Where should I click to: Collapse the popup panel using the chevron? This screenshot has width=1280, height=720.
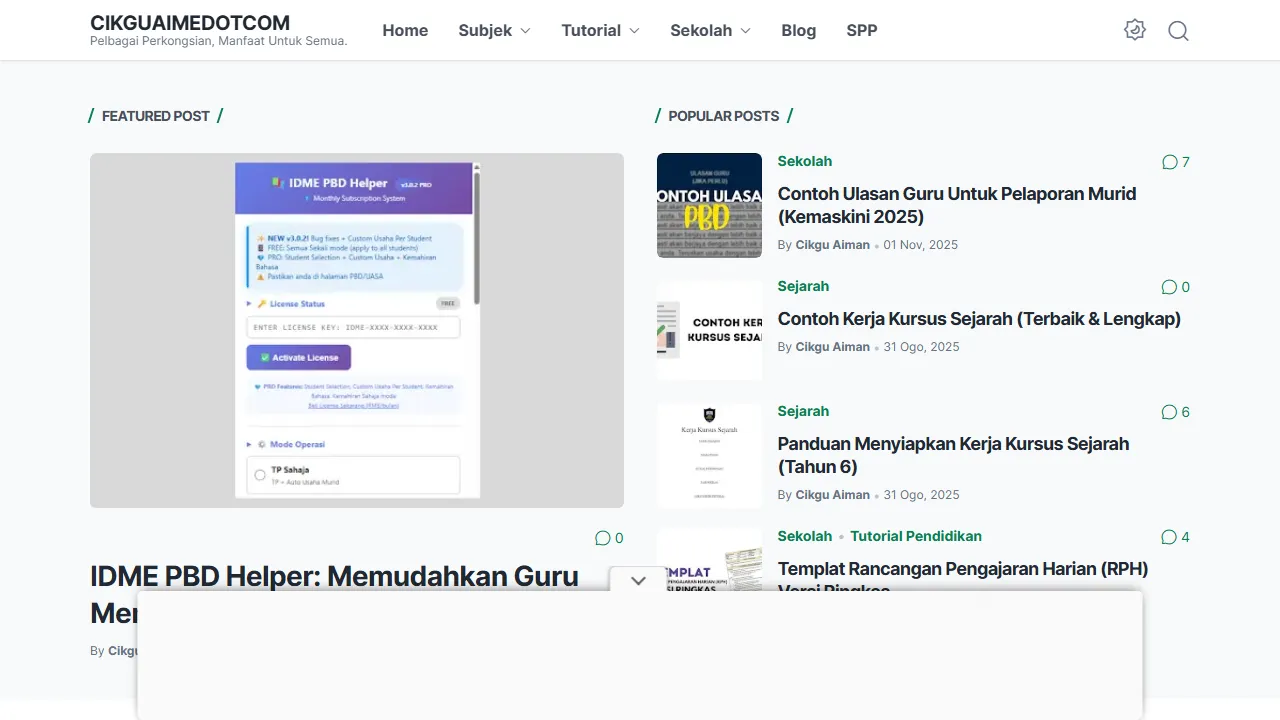coord(638,580)
